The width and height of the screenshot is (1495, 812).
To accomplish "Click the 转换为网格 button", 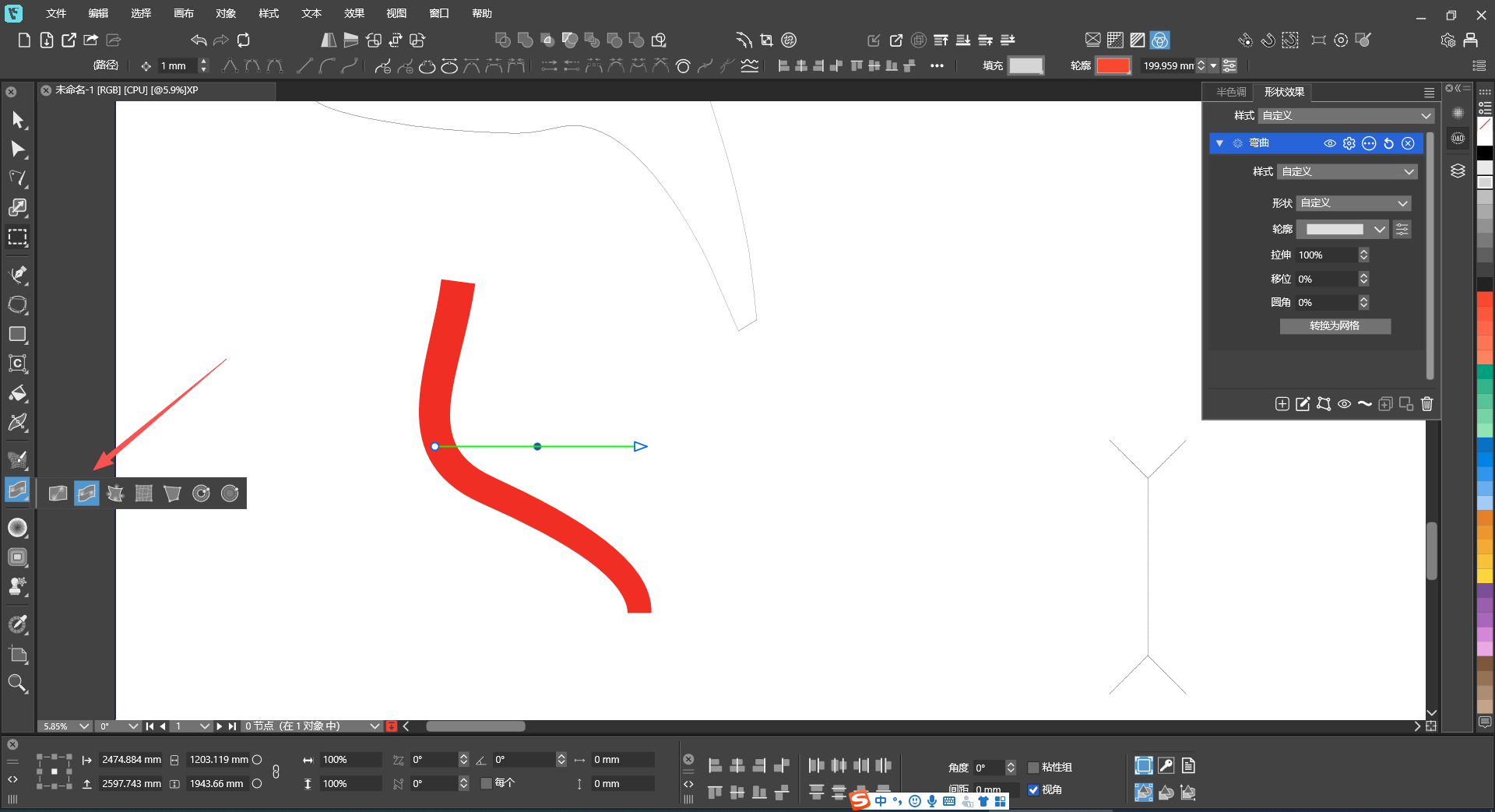I will pos(1335,326).
